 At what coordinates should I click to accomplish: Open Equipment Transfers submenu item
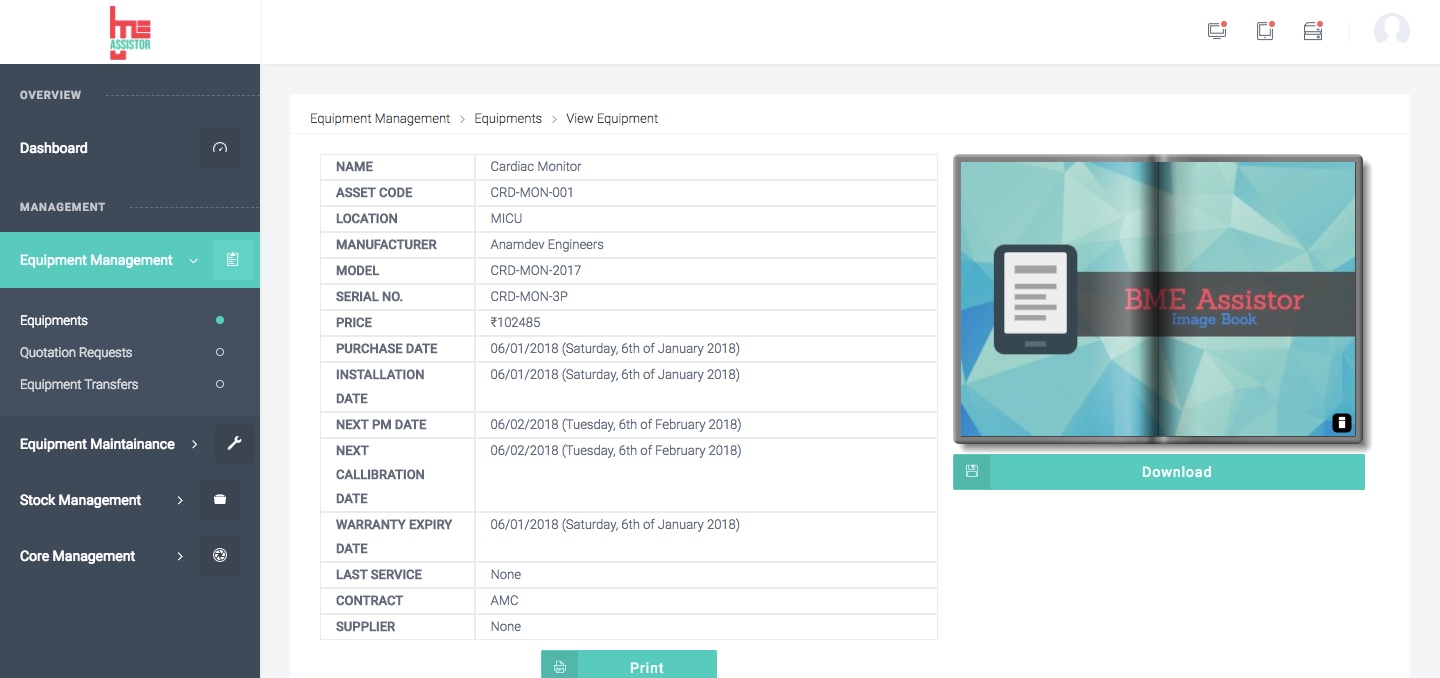pyautogui.click(x=79, y=384)
